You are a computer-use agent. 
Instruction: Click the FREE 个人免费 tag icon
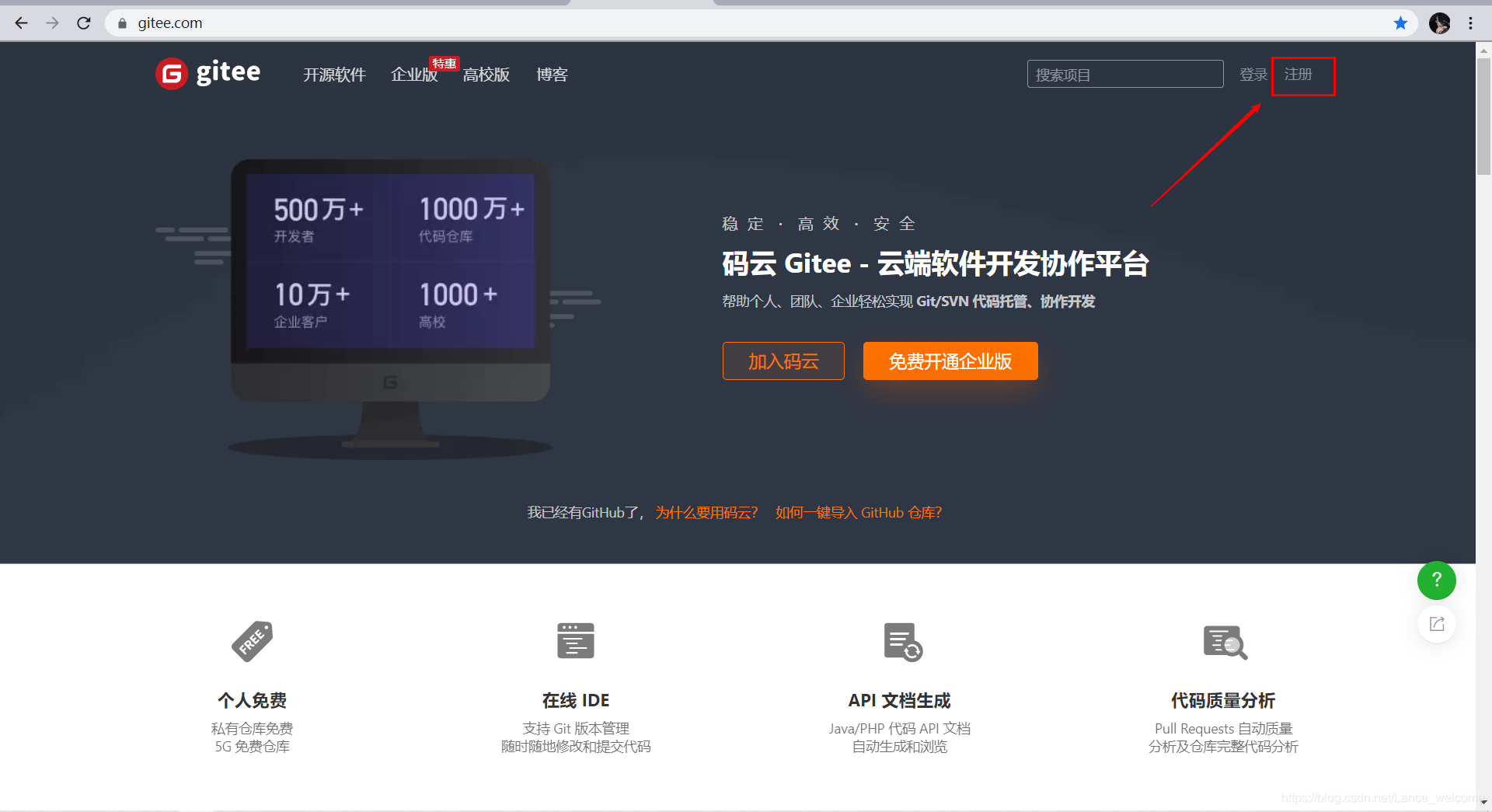[x=251, y=641]
